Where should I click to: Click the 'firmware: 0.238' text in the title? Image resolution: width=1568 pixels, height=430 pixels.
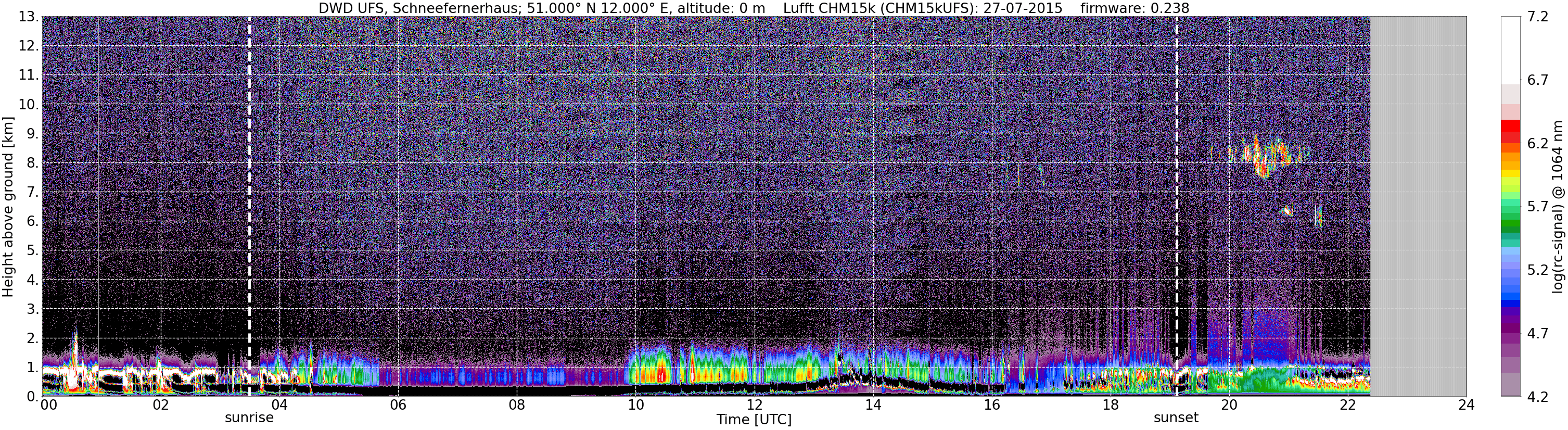point(1134,8)
